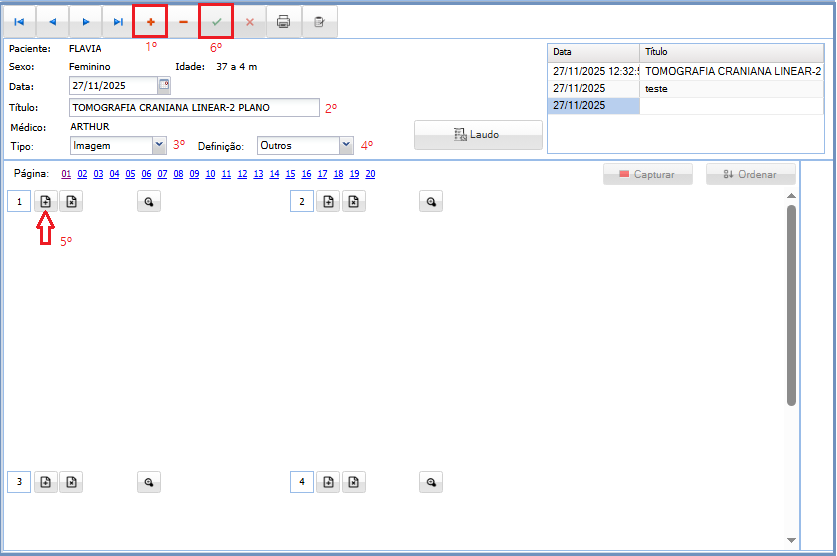Jump to the last record arrow

tap(118, 21)
